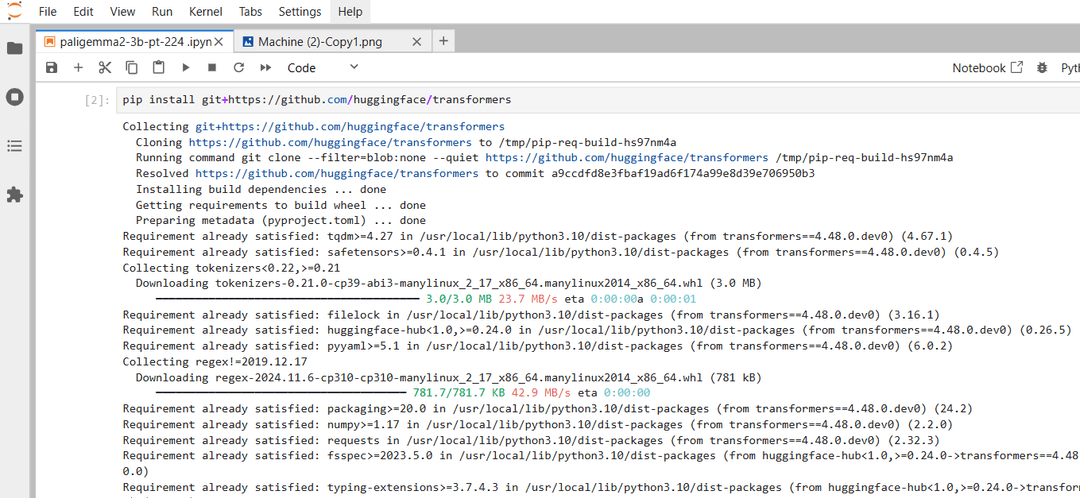Image resolution: width=1080 pixels, height=498 pixels.
Task: Switch to paligemma2-3b-pt-224 notebook tab
Action: [134, 42]
